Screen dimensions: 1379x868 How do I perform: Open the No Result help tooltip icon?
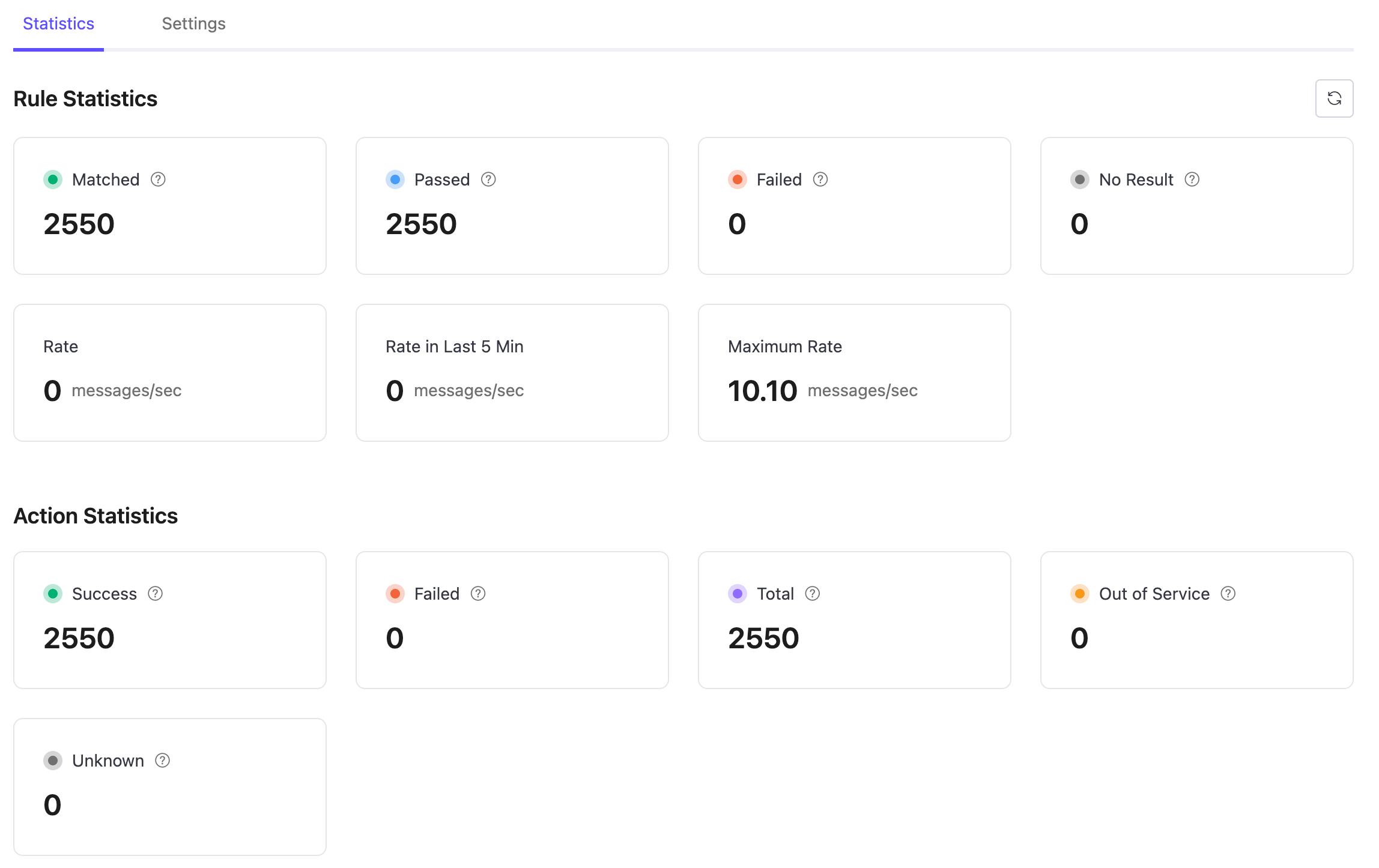1192,179
